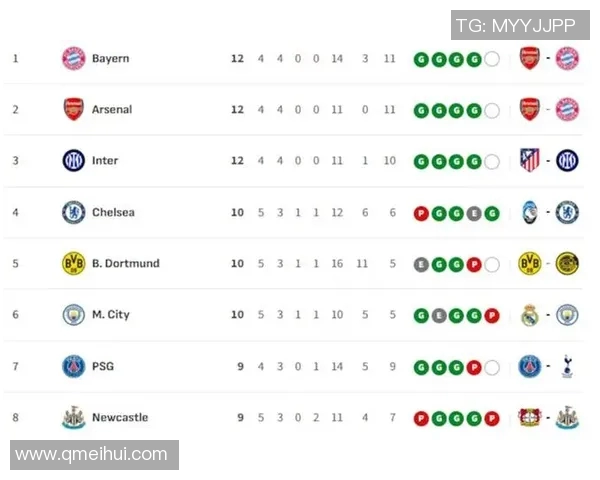Click the Newcastle crest beside the Newcastle name
Viewport: 600px width, 480px height.
coord(74,417)
